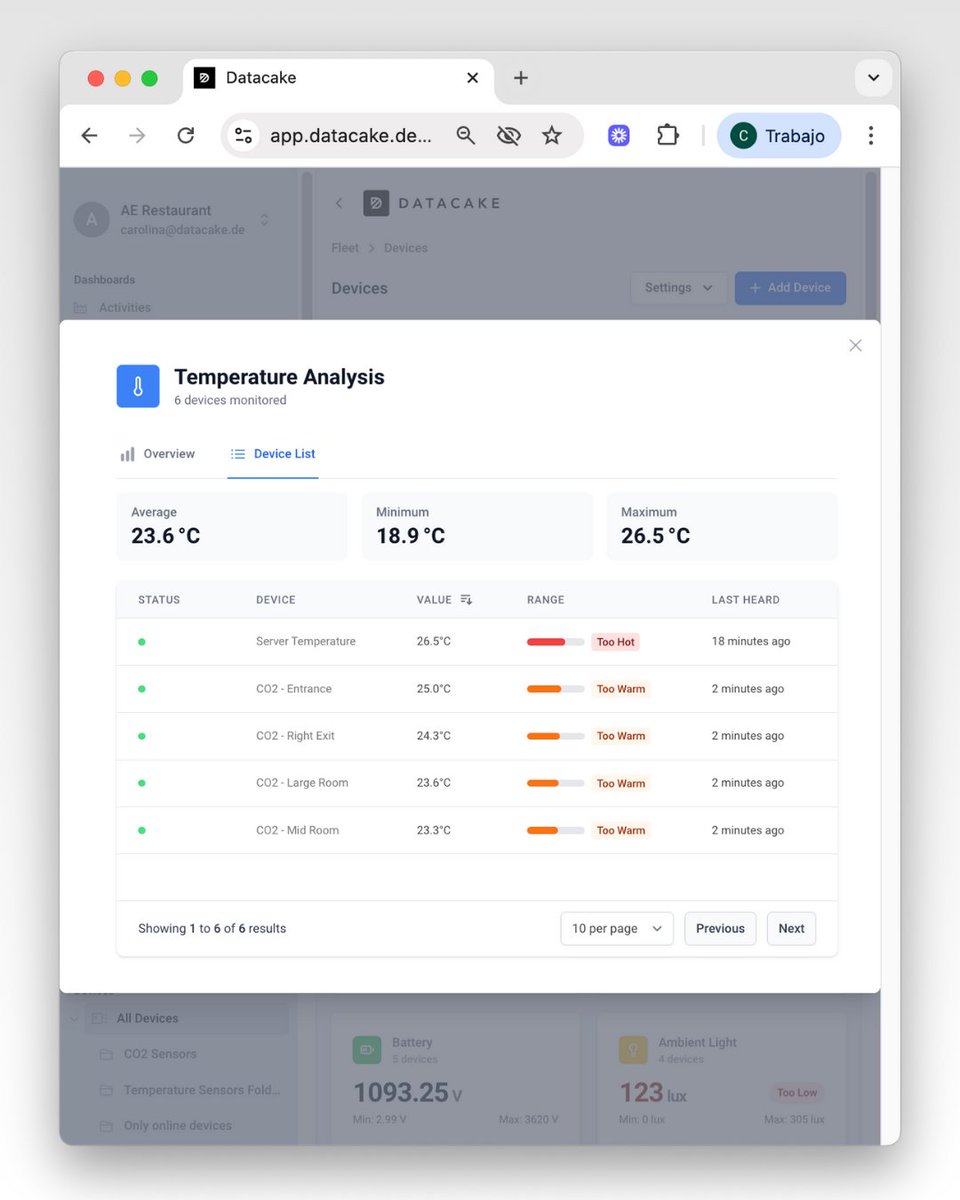
Task: Close the Datacake browser tab
Action: click(473, 78)
